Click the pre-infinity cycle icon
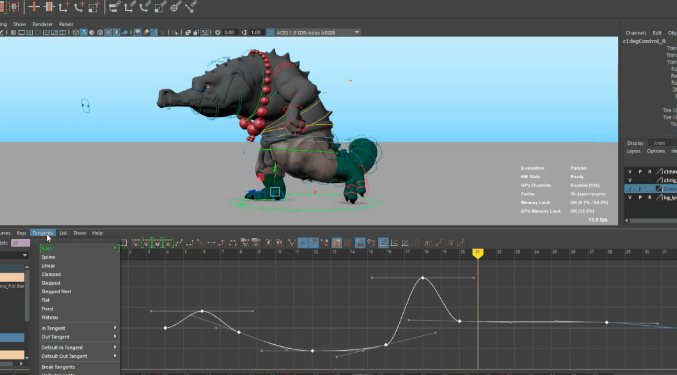 point(428,243)
